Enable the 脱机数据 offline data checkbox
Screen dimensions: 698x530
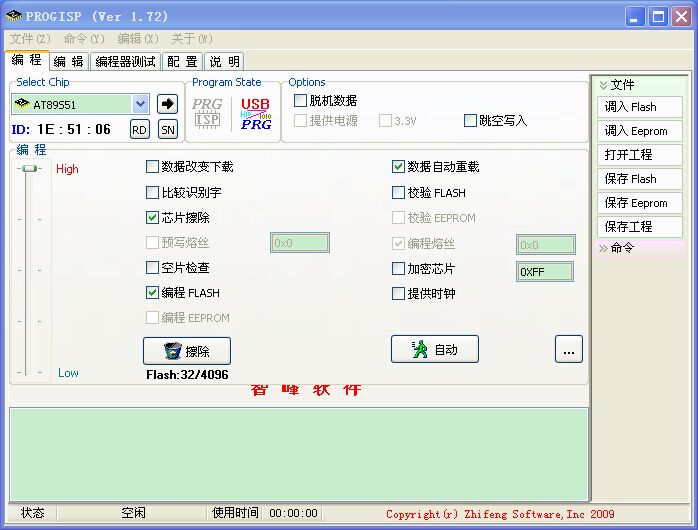[x=301, y=101]
